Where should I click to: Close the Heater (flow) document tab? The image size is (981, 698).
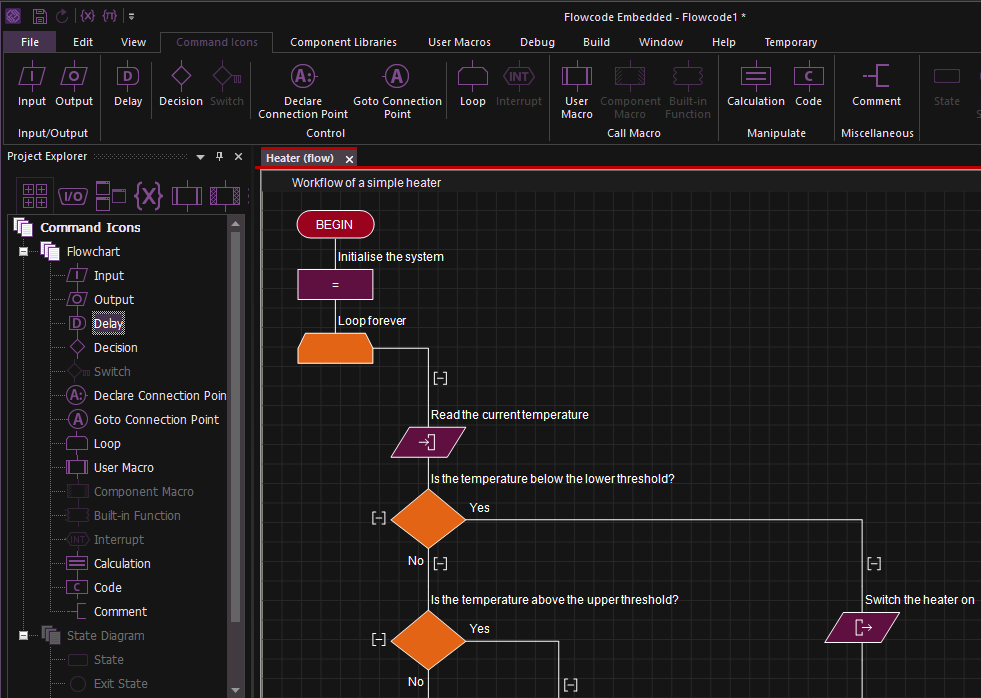349,159
